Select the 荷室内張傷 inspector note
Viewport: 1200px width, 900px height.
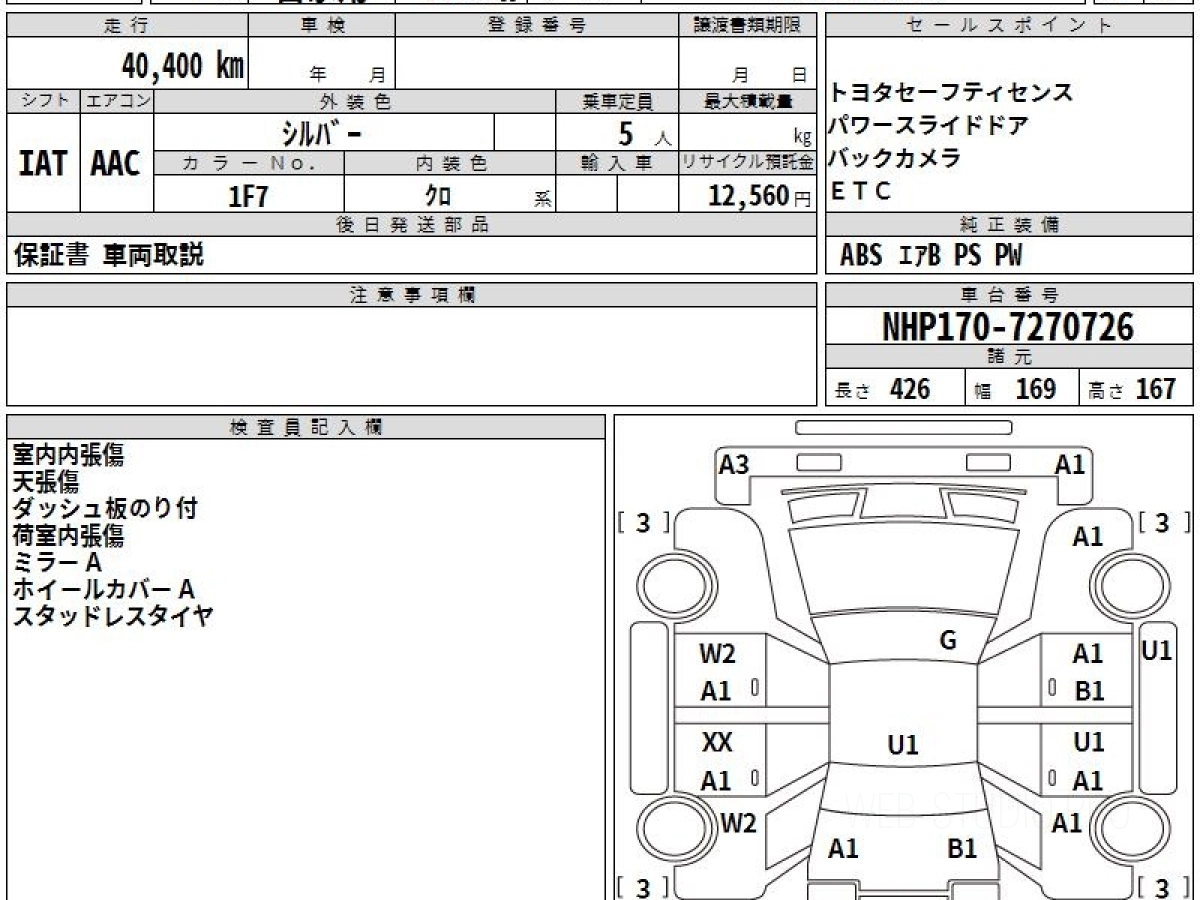click(69, 536)
